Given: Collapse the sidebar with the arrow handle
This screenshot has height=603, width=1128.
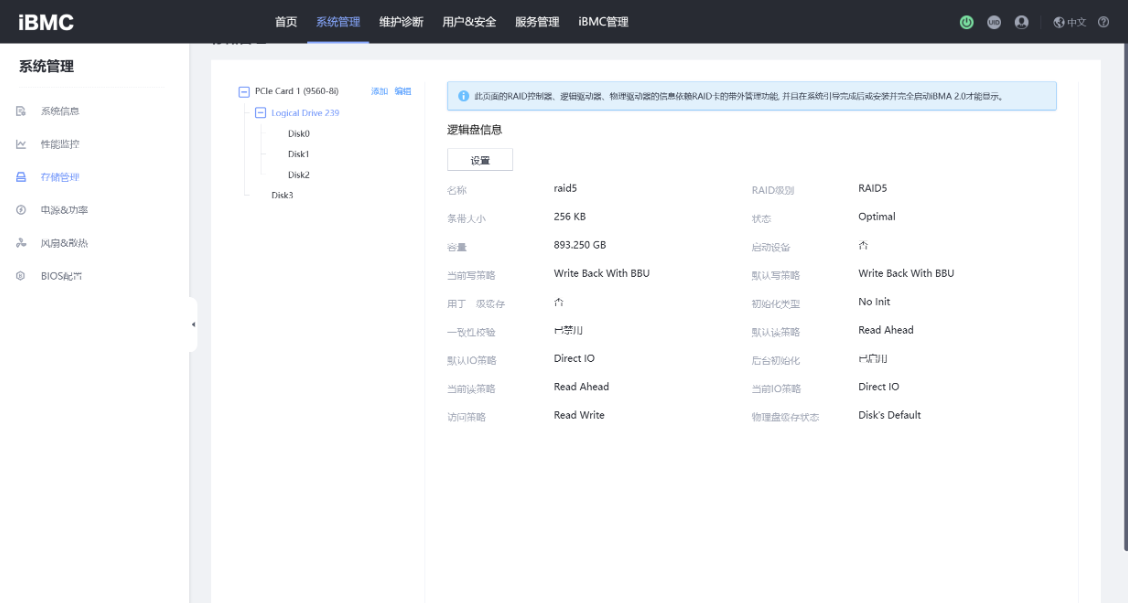Looking at the screenshot, I should (193, 325).
